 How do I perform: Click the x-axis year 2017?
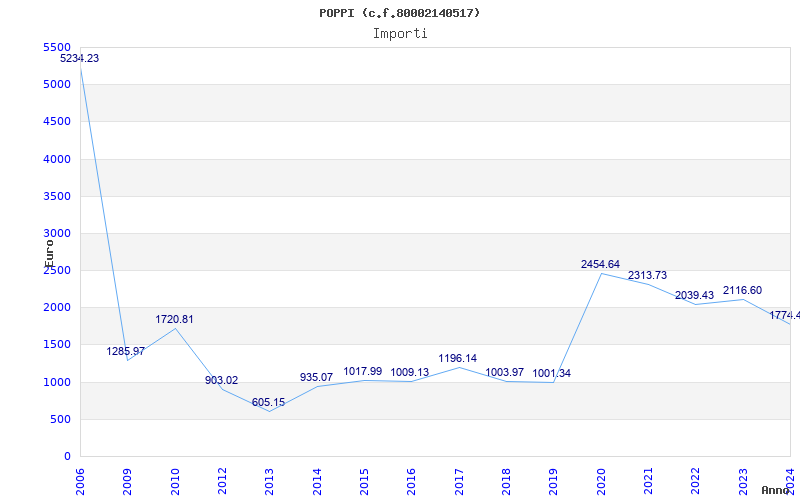459,482
